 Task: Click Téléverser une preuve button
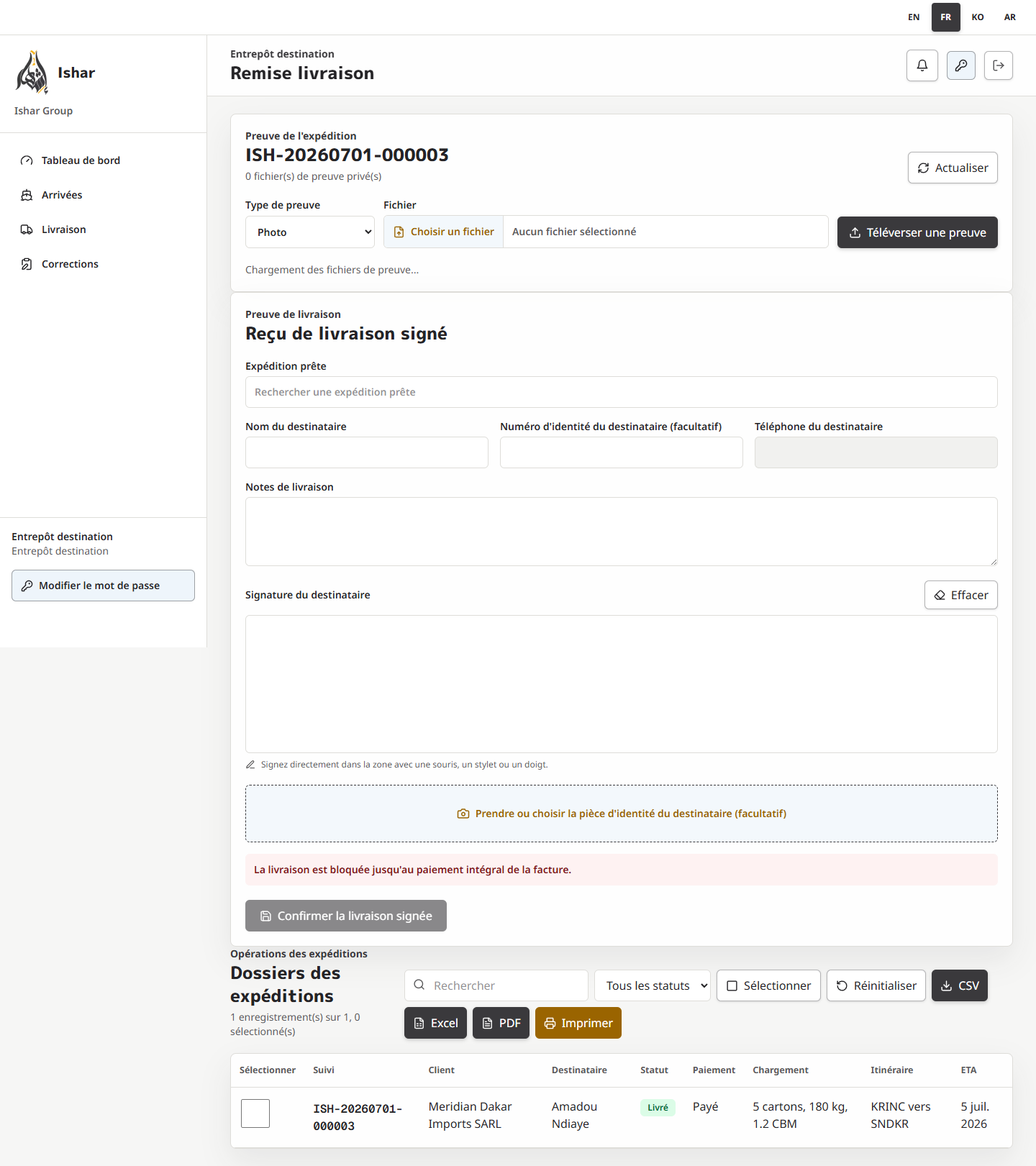[917, 232]
